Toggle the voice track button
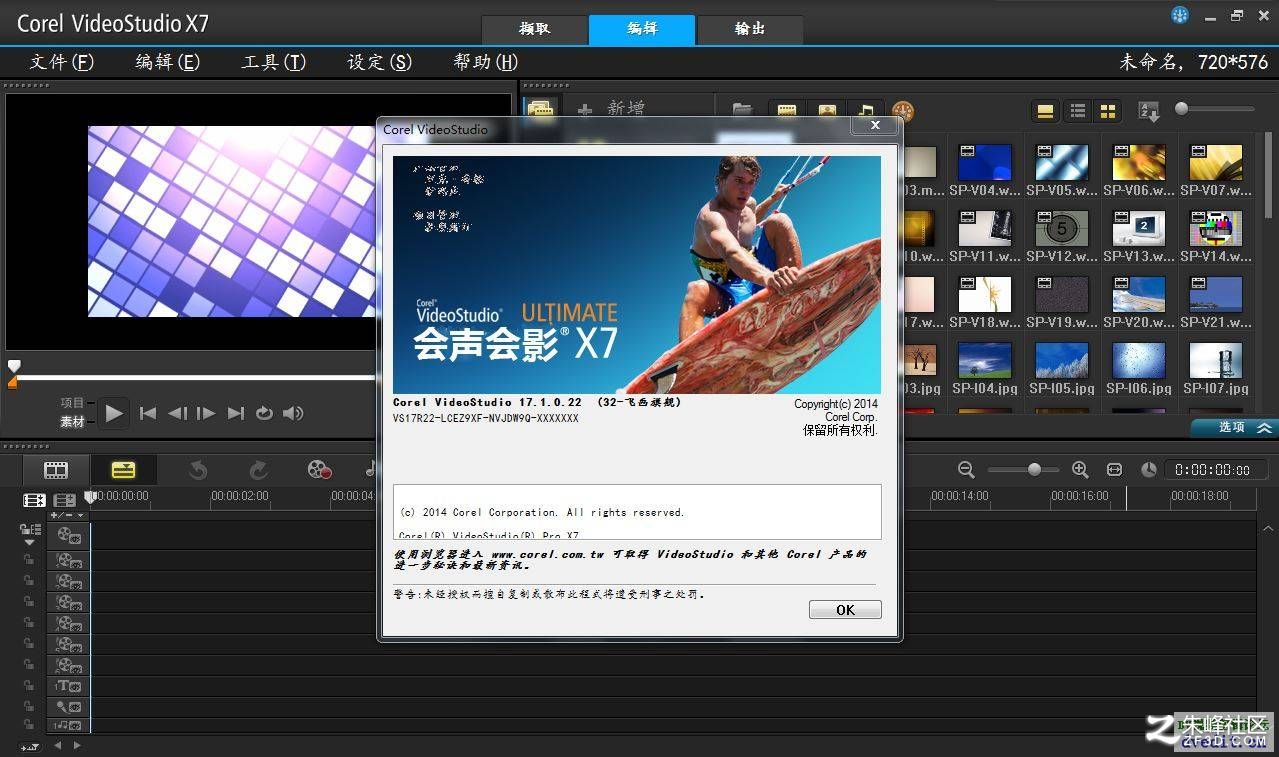 tap(69, 707)
